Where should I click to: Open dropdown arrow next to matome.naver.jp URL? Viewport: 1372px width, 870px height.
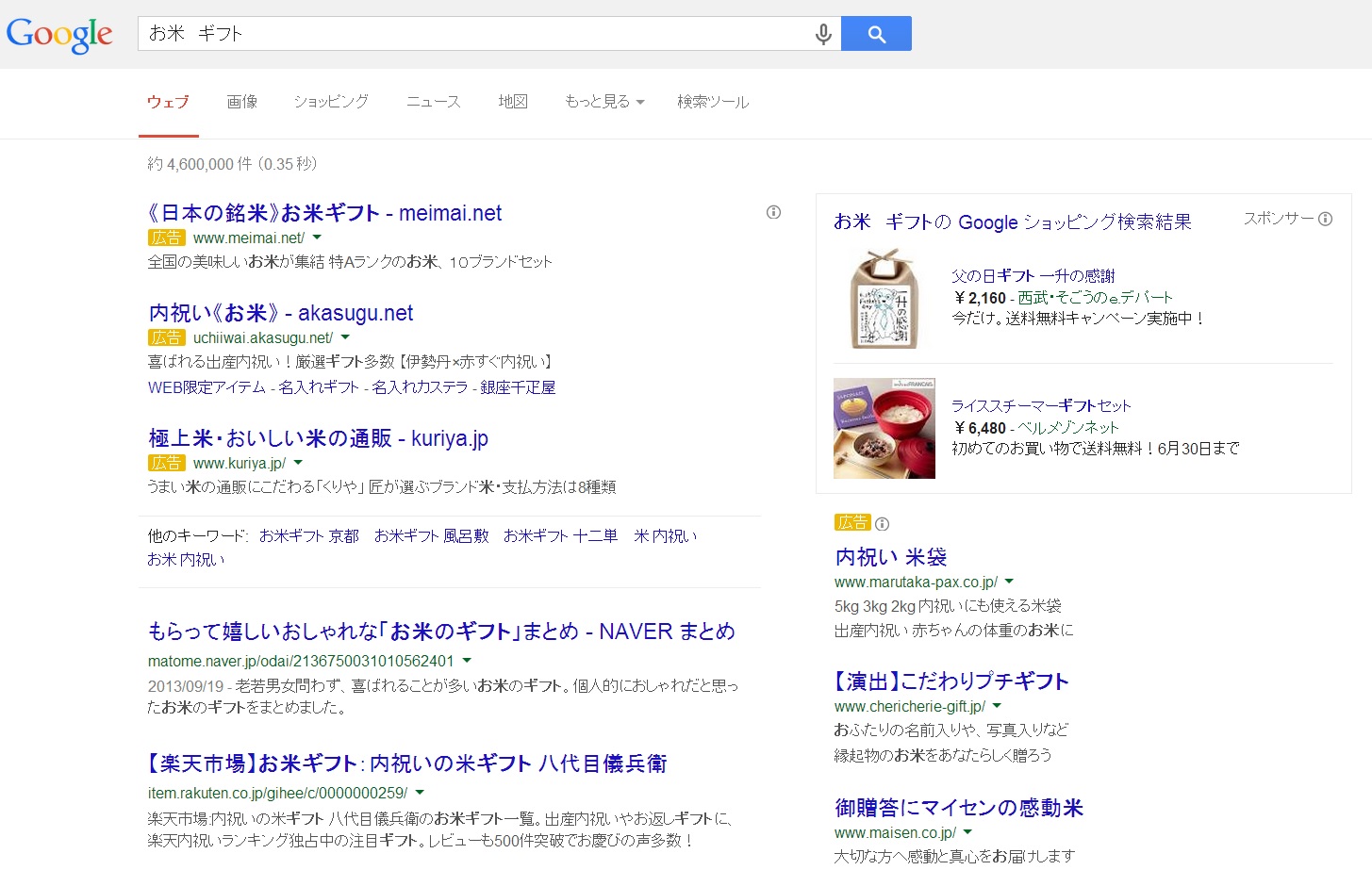pos(467,661)
